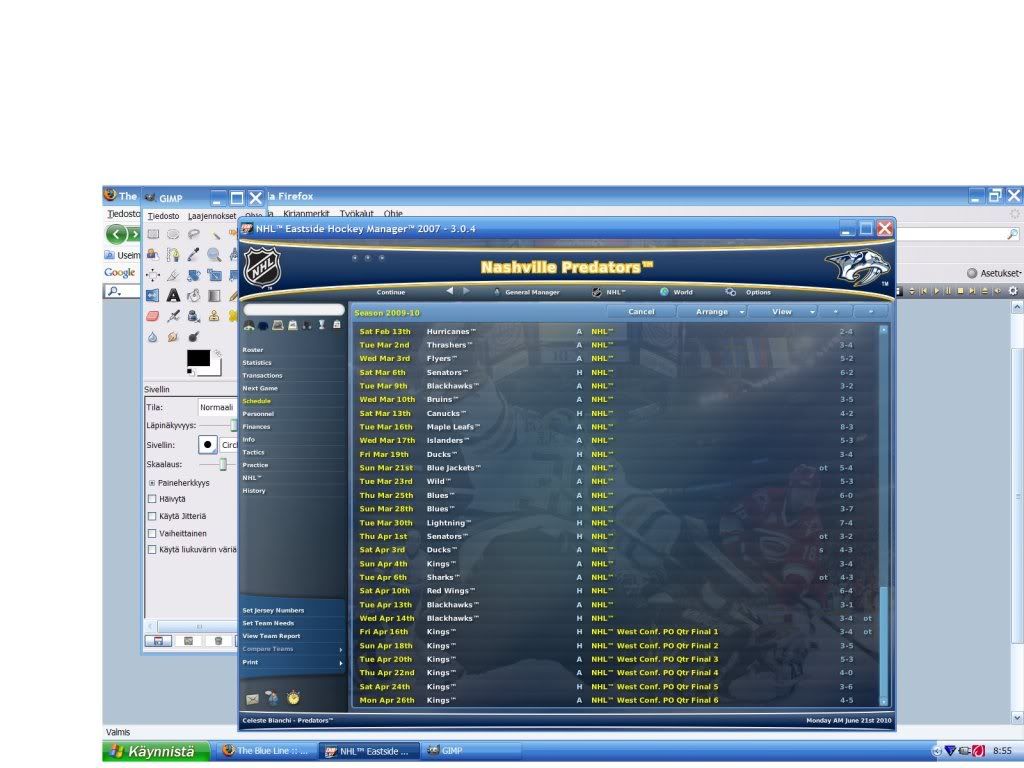Viewport: 1024px width, 768px height.
Task: Select GIMP rectangle select tool
Action: tap(153, 234)
